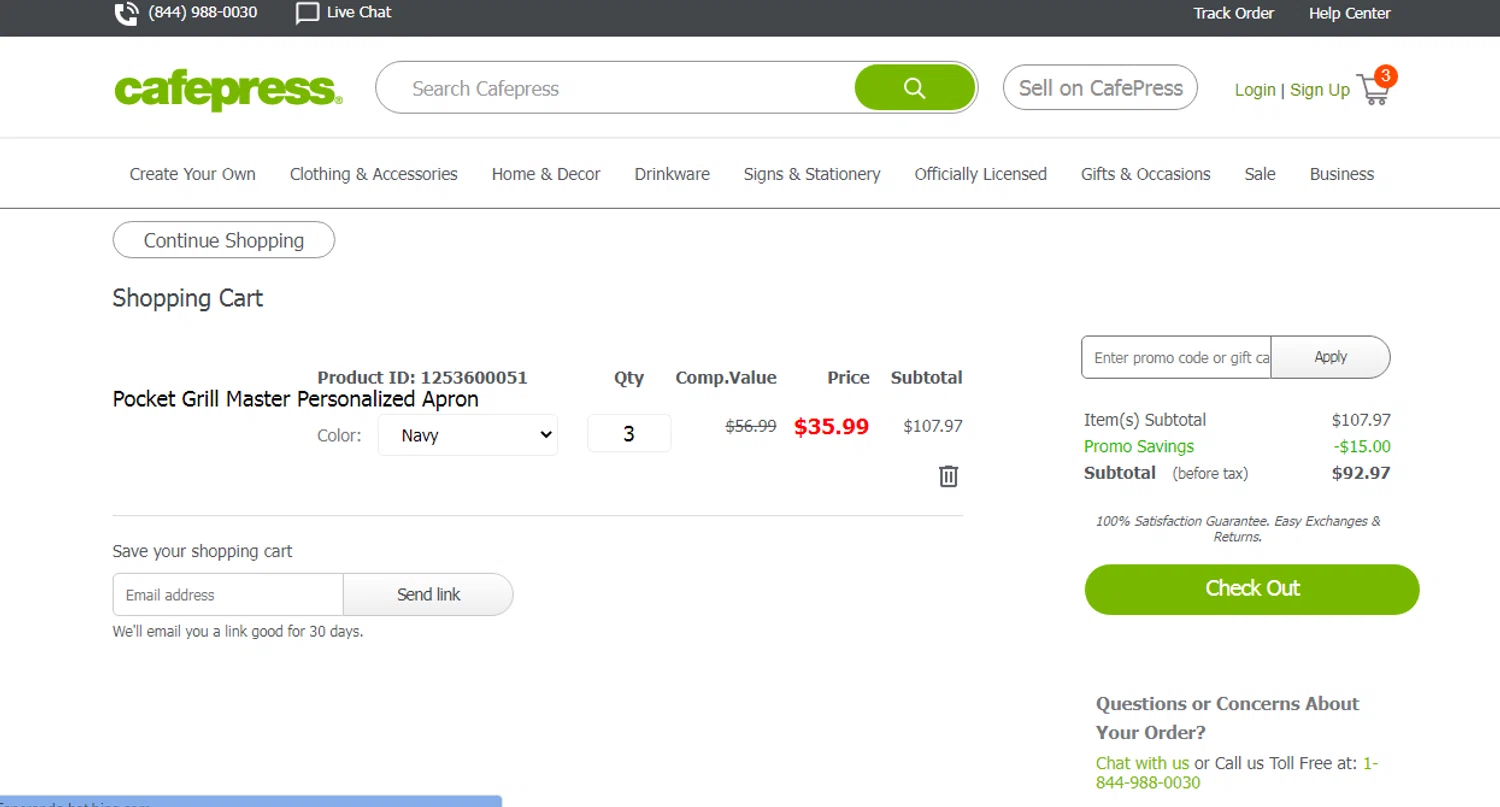1500x807 pixels.
Task: Click the $92.97 subtotal amount
Action: pyautogui.click(x=1361, y=473)
